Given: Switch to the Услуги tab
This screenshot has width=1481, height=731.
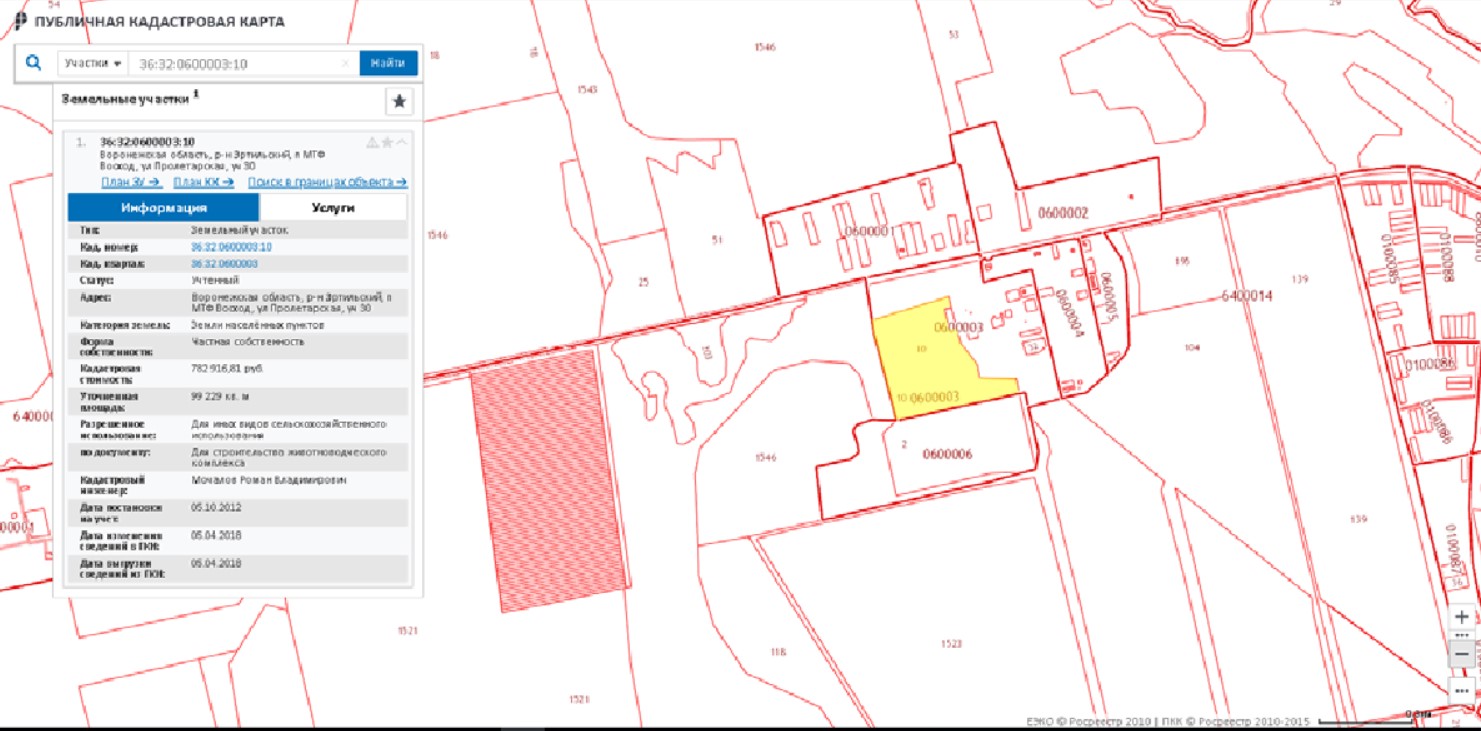Looking at the screenshot, I should pos(333,207).
